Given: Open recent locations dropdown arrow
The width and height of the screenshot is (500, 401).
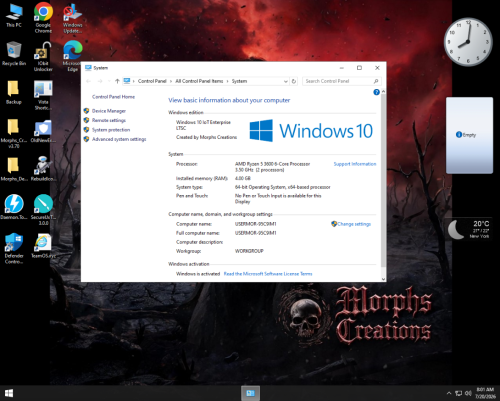Looking at the screenshot, I should pyautogui.click(x=109, y=81).
